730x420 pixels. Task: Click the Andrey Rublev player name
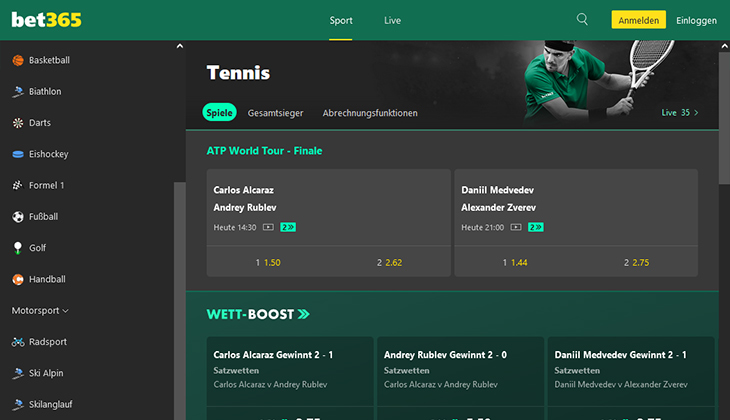tap(245, 208)
